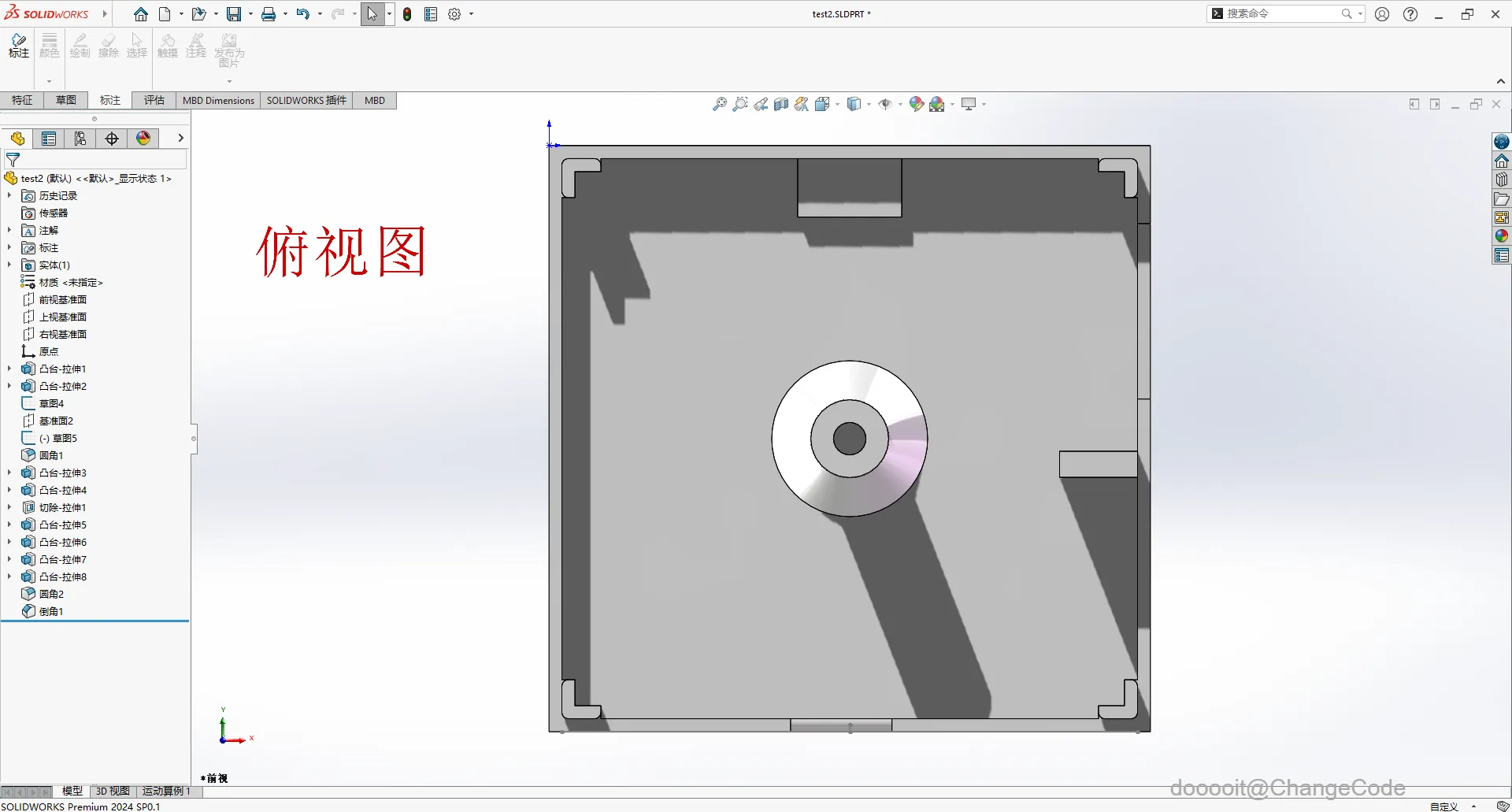Switch to the 评估 (Evaluate) ribbon tab
The height and width of the screenshot is (812, 1512).
(154, 100)
